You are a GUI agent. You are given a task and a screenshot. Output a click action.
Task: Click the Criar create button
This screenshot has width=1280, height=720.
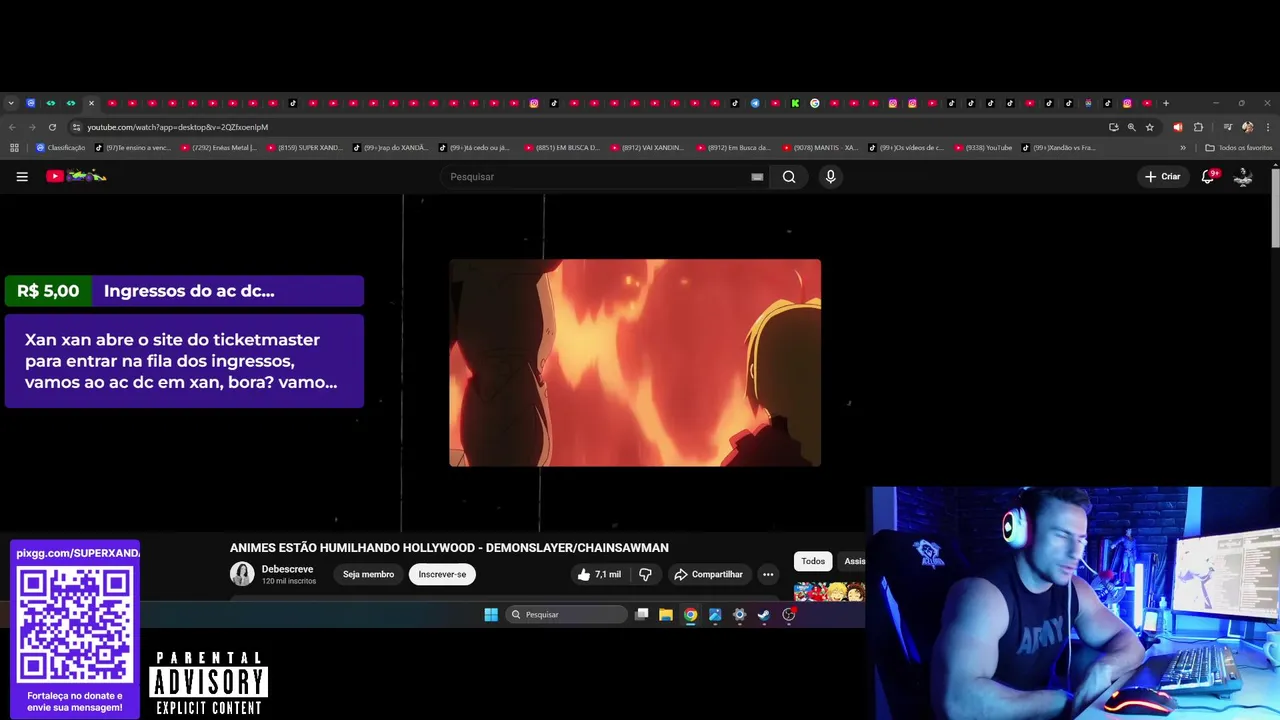tap(1163, 176)
